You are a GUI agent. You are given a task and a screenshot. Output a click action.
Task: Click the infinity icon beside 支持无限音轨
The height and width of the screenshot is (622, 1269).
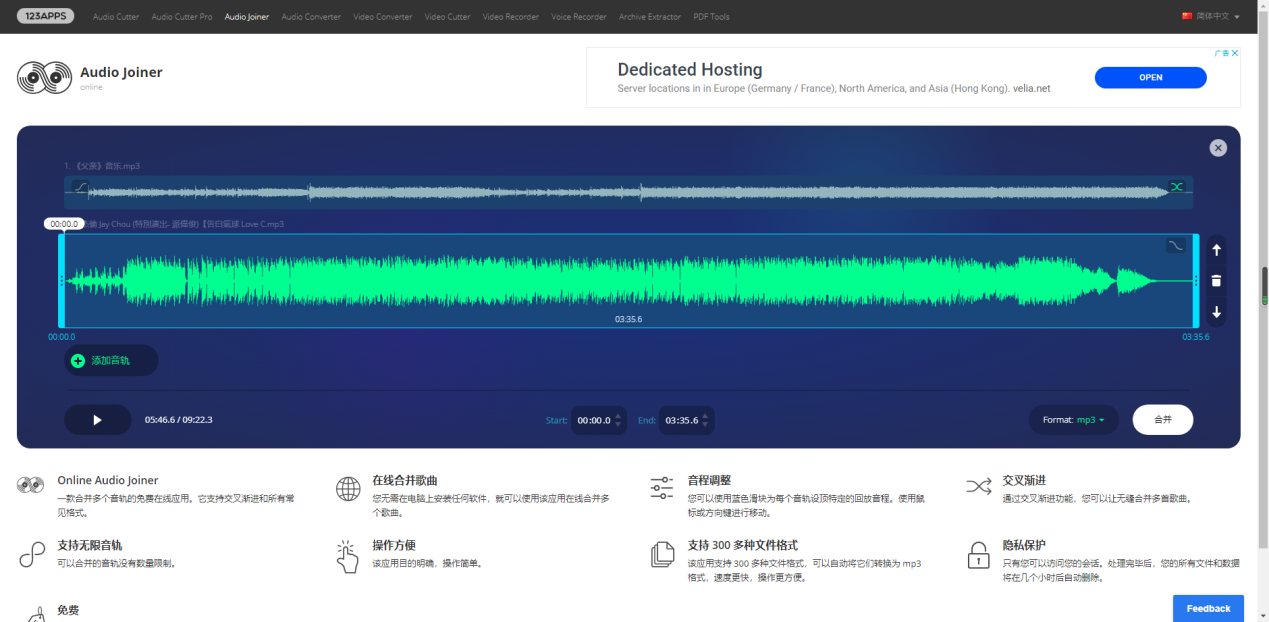click(32, 555)
